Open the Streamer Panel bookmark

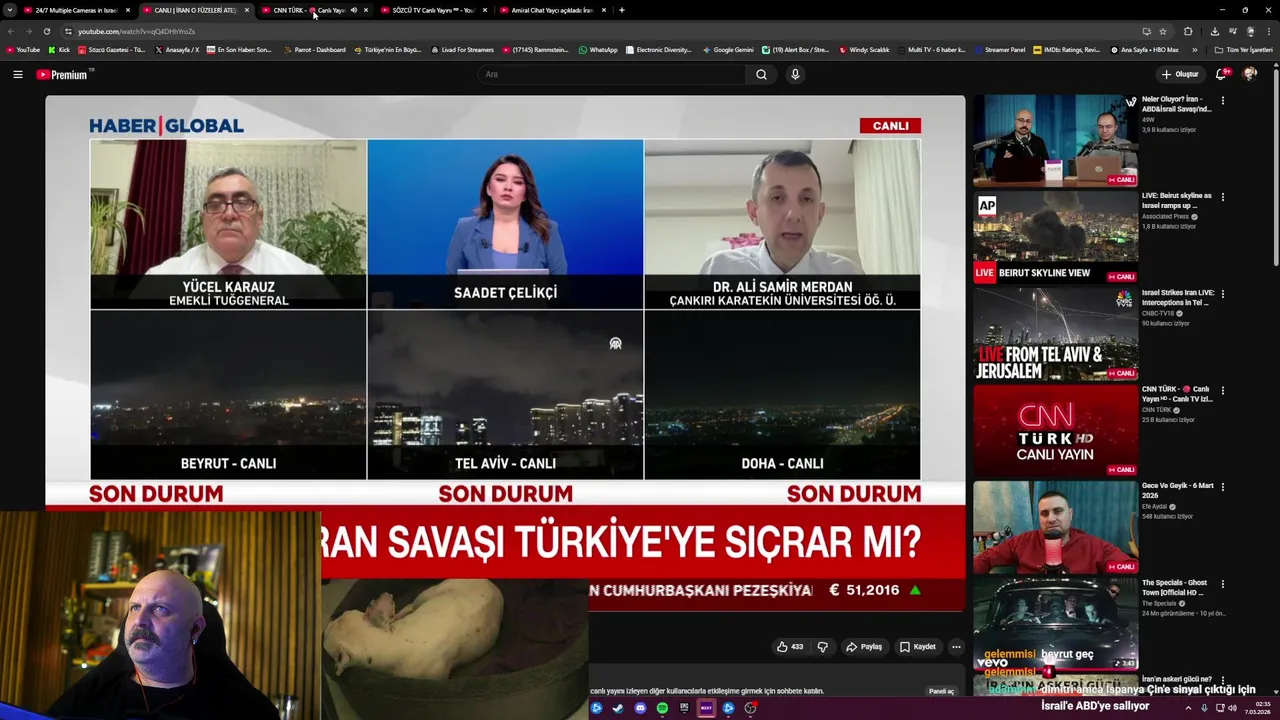(x=999, y=50)
